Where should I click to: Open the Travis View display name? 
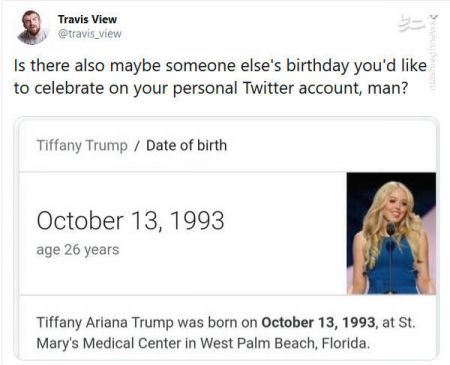tap(87, 19)
